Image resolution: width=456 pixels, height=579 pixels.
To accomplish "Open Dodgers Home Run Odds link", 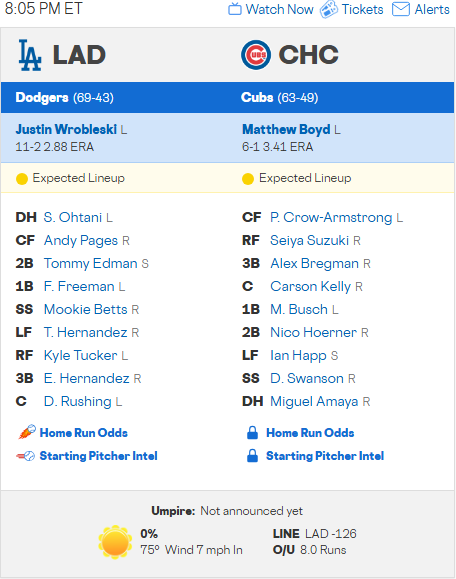I will coord(84,433).
